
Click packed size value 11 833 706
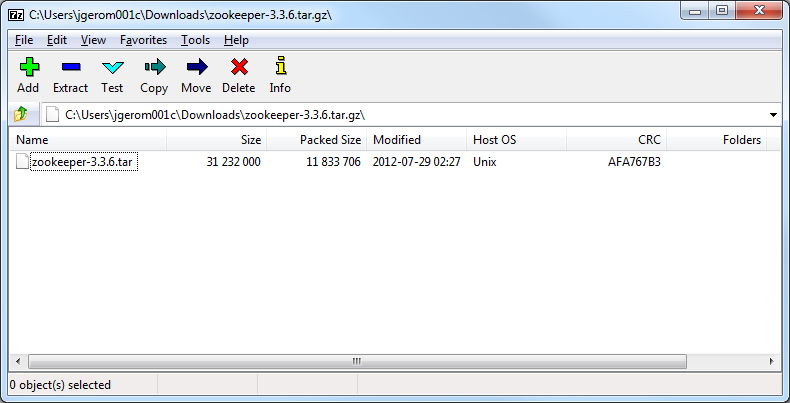(x=334, y=162)
